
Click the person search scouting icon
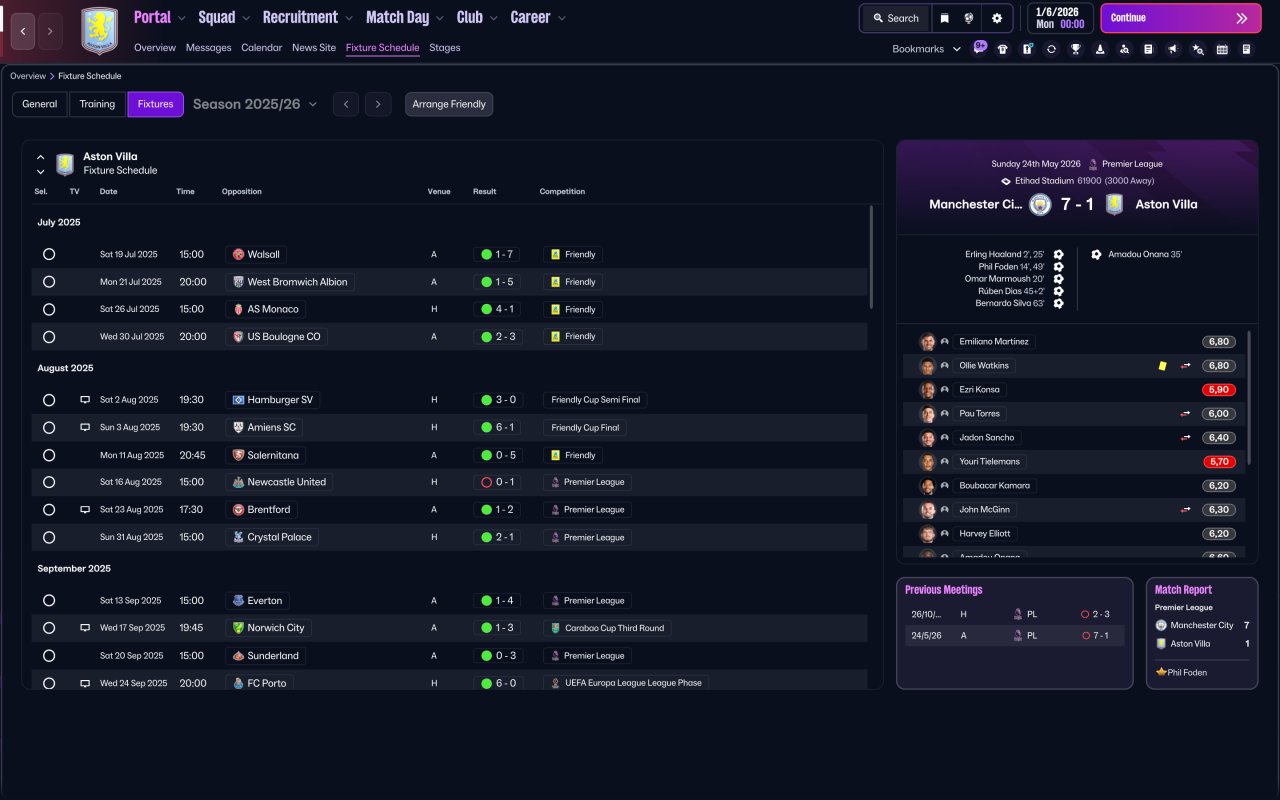pyautogui.click(x=1124, y=49)
